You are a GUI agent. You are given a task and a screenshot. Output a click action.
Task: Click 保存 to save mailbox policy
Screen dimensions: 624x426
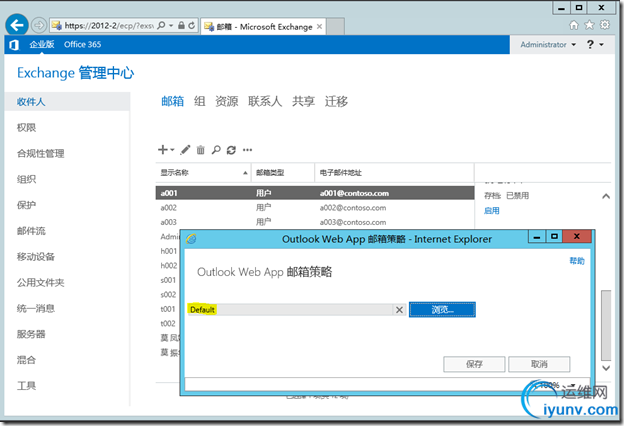tap(474, 364)
